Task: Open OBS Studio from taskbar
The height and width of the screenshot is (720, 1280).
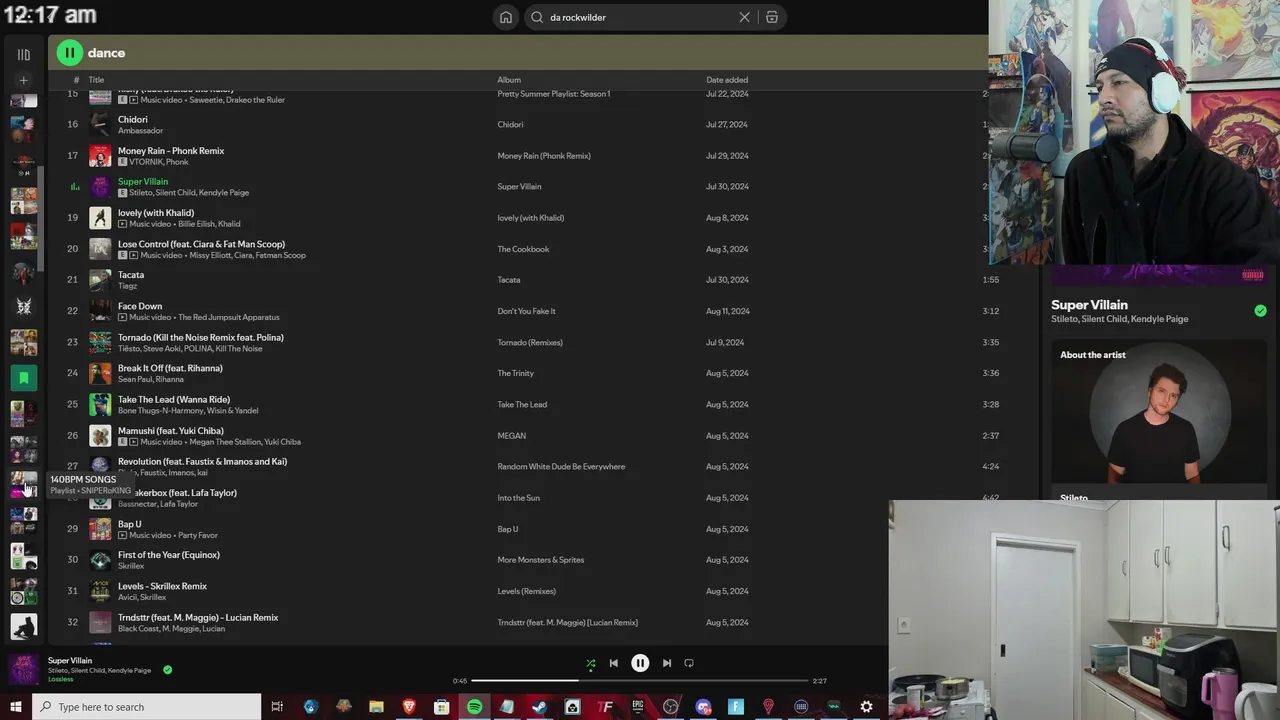Action: point(671,707)
